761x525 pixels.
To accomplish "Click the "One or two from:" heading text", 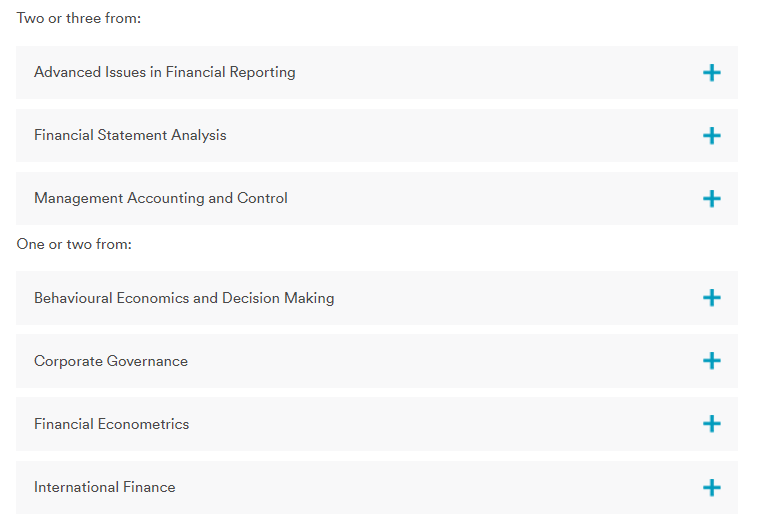I will 74,244.
